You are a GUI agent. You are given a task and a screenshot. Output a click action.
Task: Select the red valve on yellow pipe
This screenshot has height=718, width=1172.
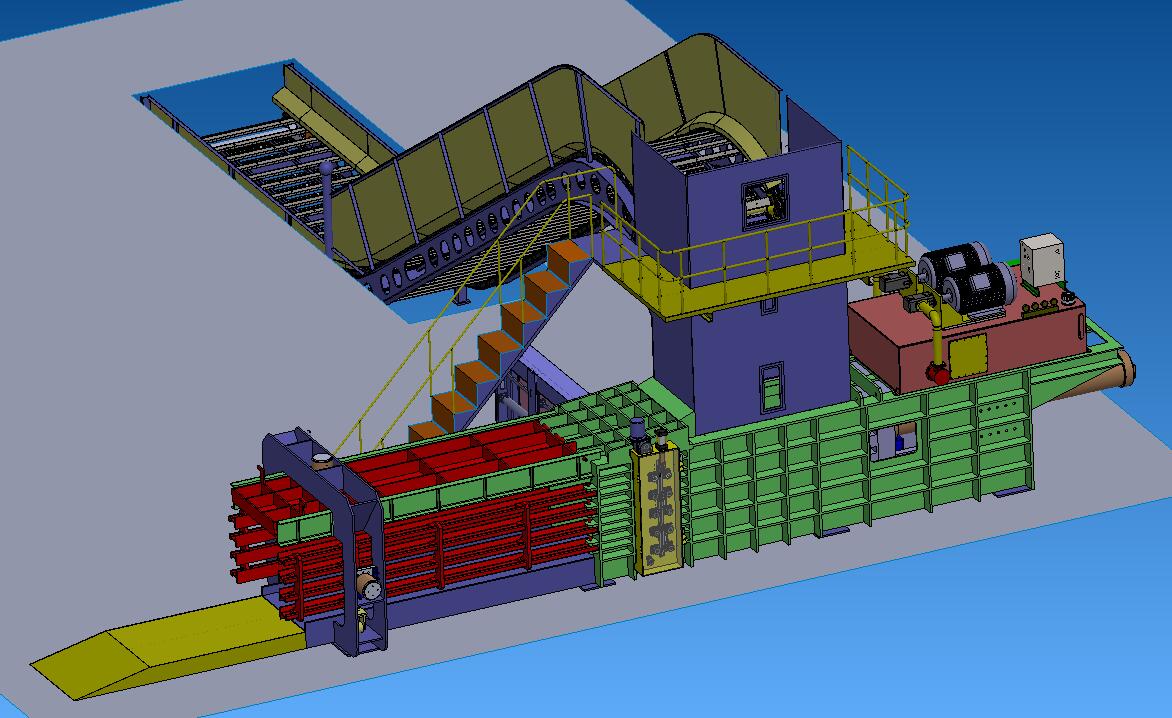coord(937,373)
